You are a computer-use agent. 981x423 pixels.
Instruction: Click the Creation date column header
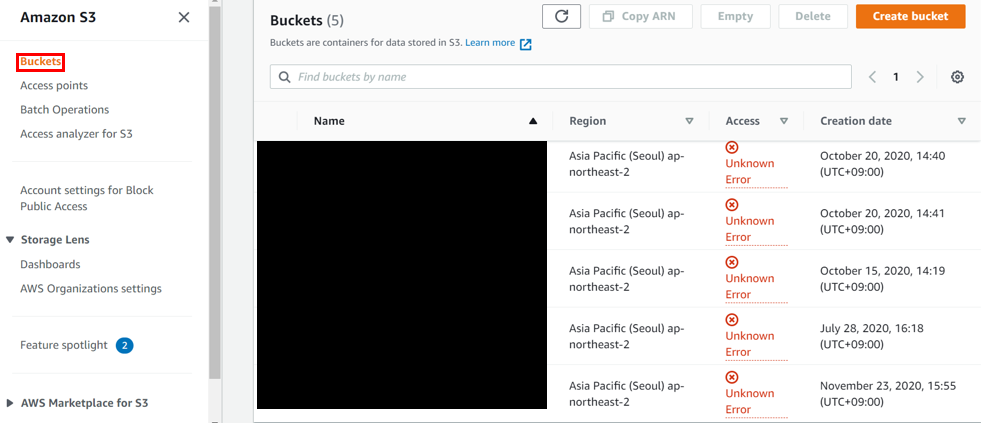tap(856, 121)
